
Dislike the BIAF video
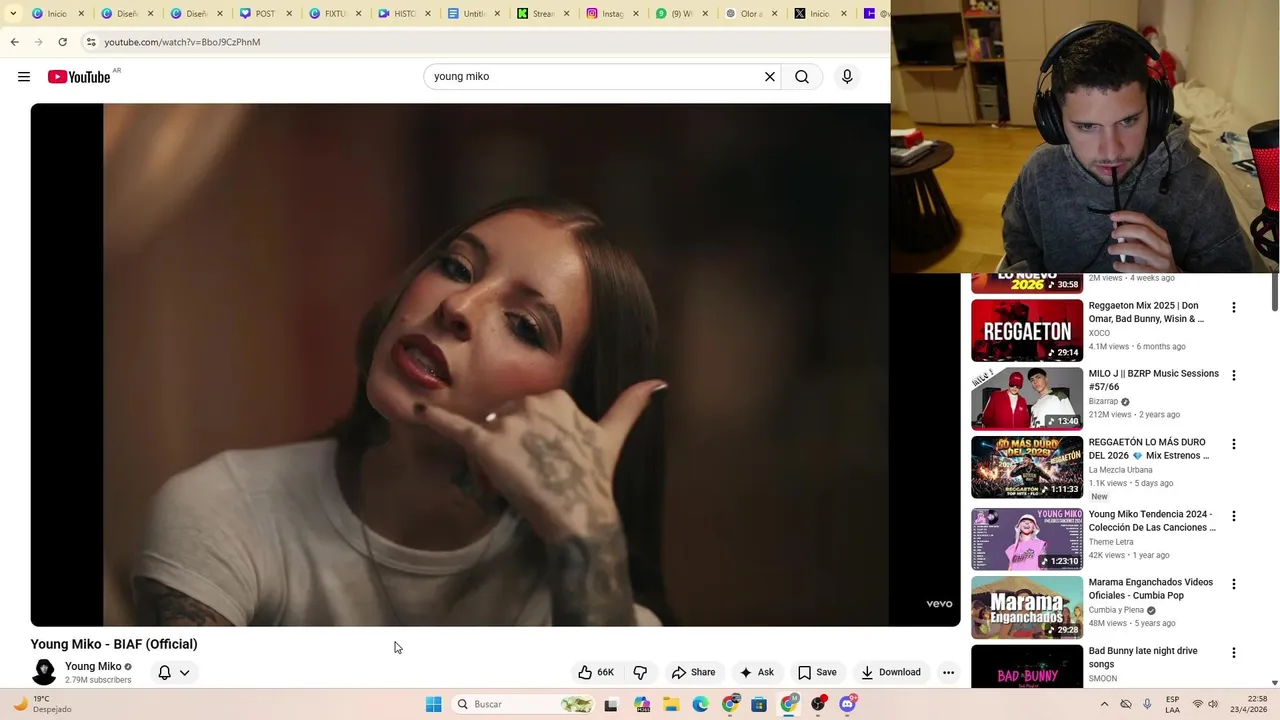[641, 672]
